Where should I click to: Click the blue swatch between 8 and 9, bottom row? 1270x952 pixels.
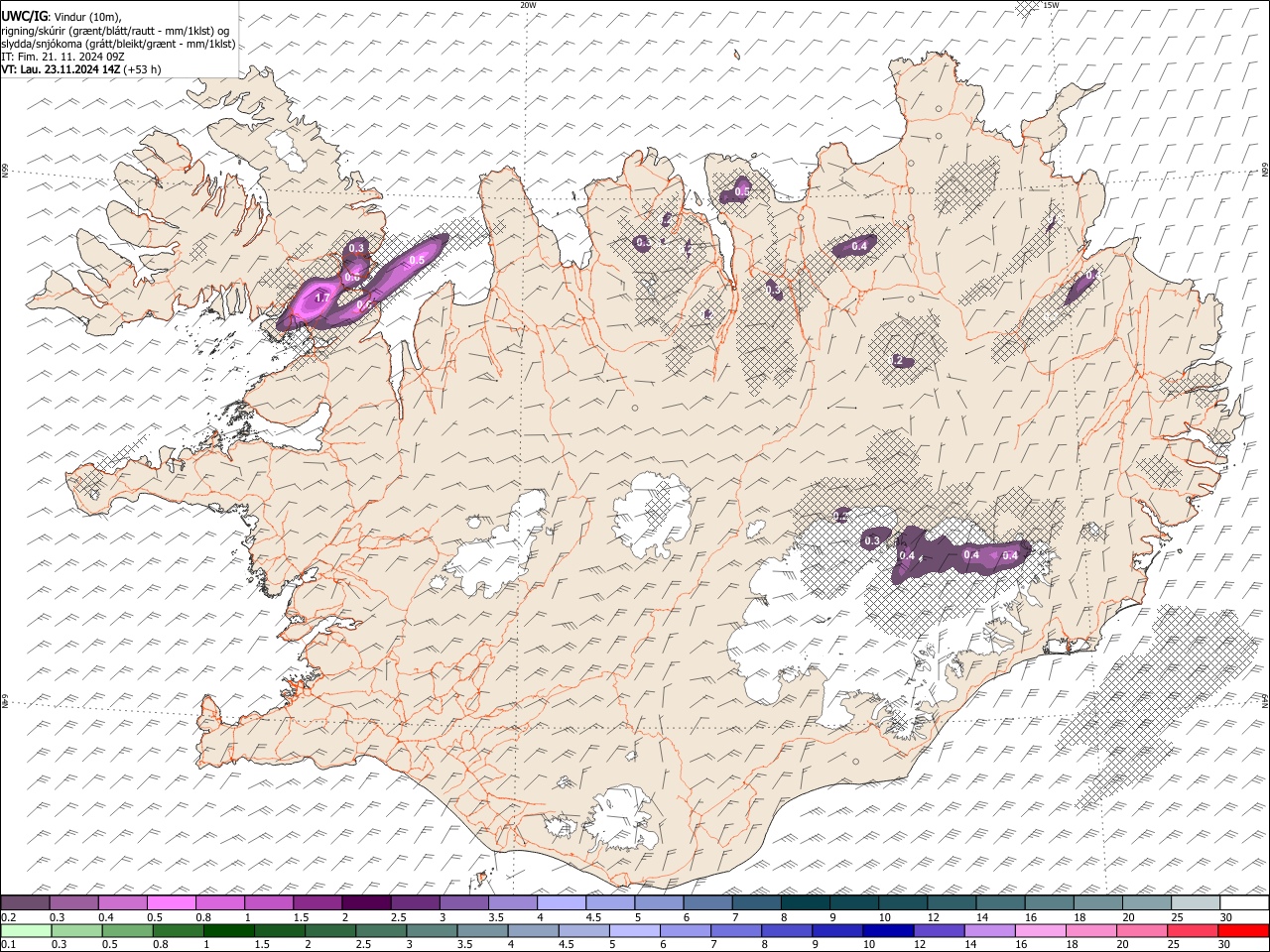coord(786,930)
